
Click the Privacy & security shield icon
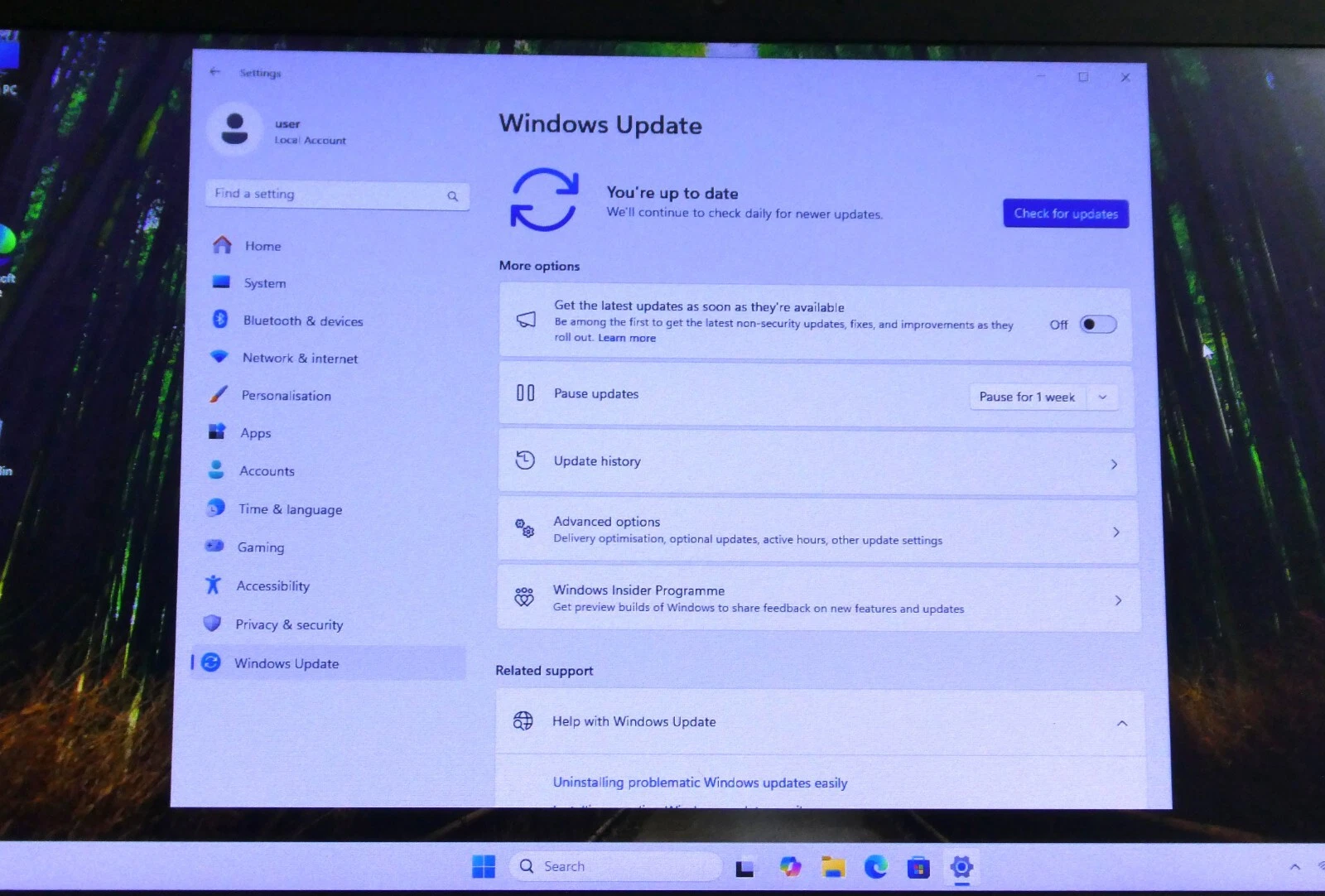point(212,623)
